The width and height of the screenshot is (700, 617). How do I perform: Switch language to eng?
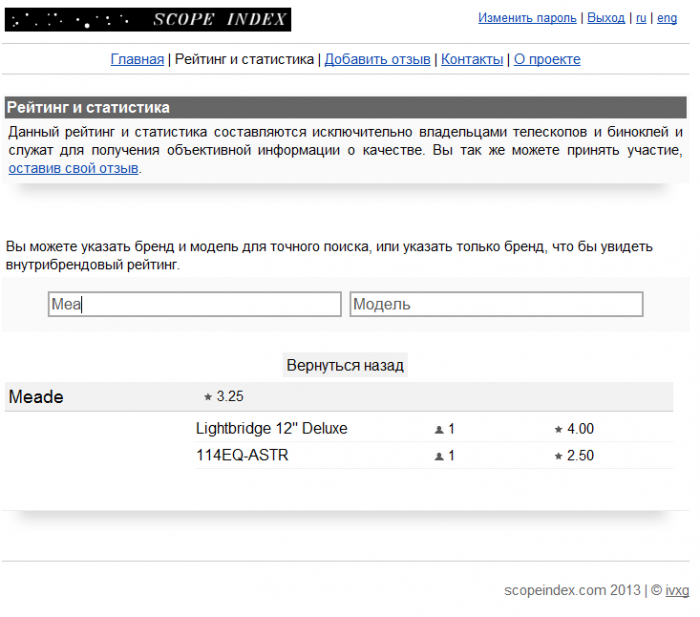pos(667,18)
